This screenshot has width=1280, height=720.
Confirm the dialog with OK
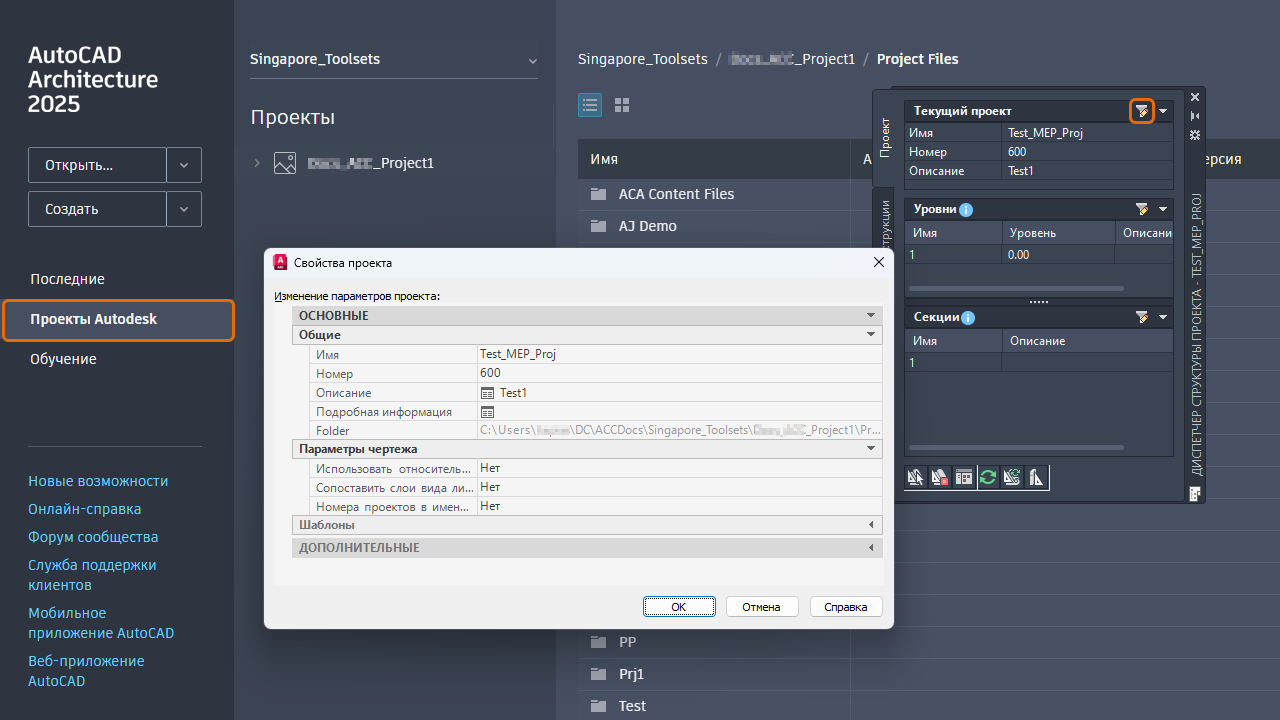679,606
